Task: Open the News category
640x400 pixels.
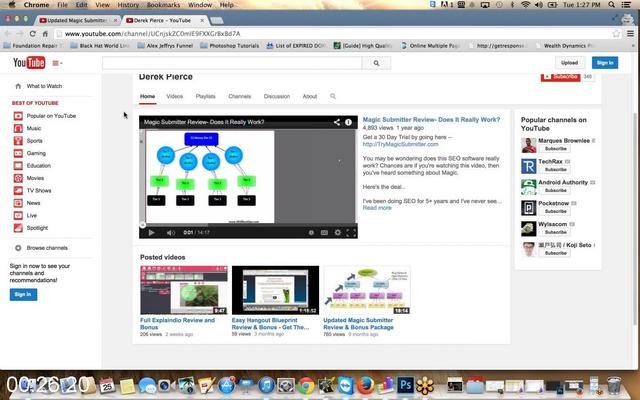Action: coord(33,203)
